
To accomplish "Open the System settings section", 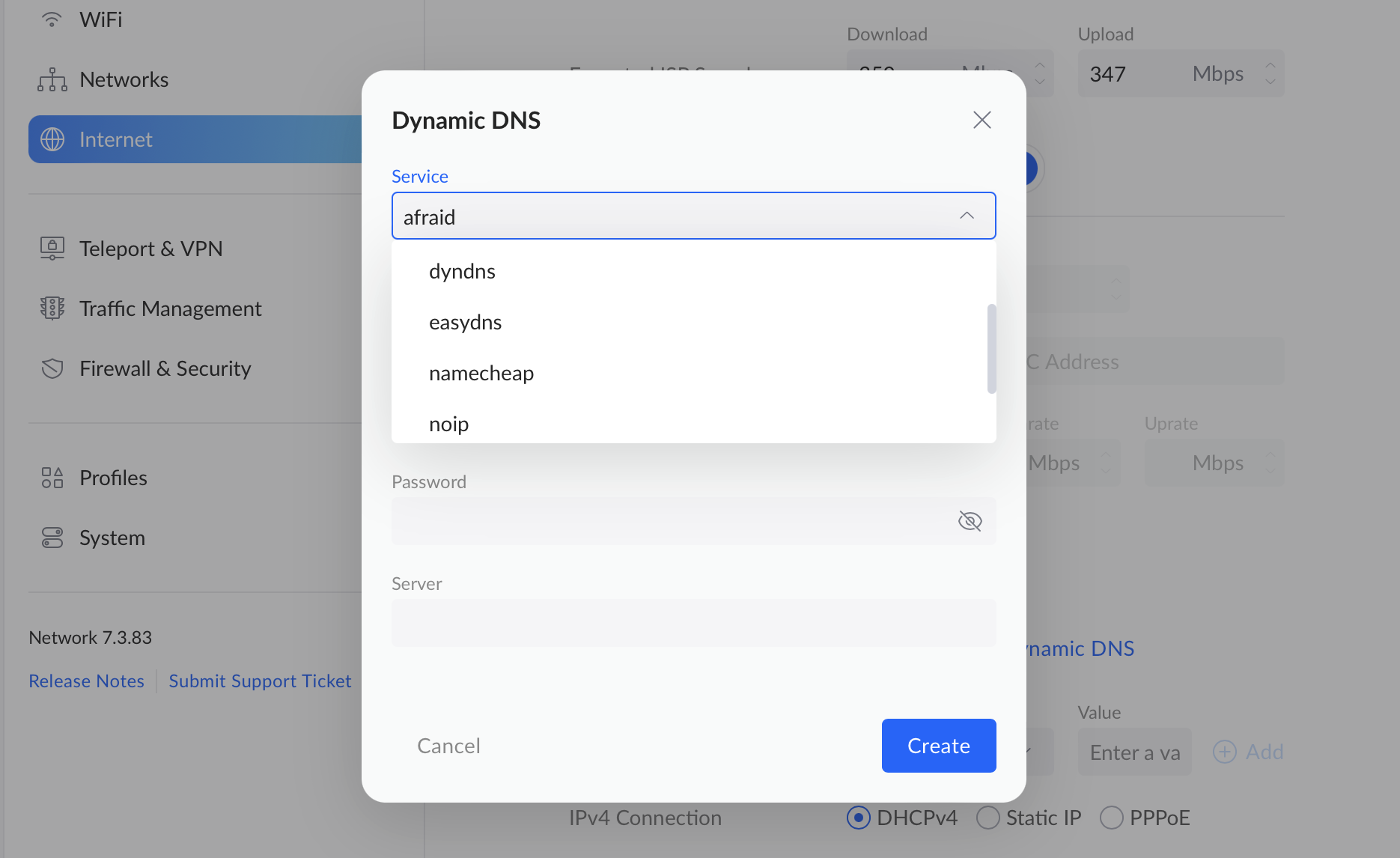I will click(x=112, y=538).
